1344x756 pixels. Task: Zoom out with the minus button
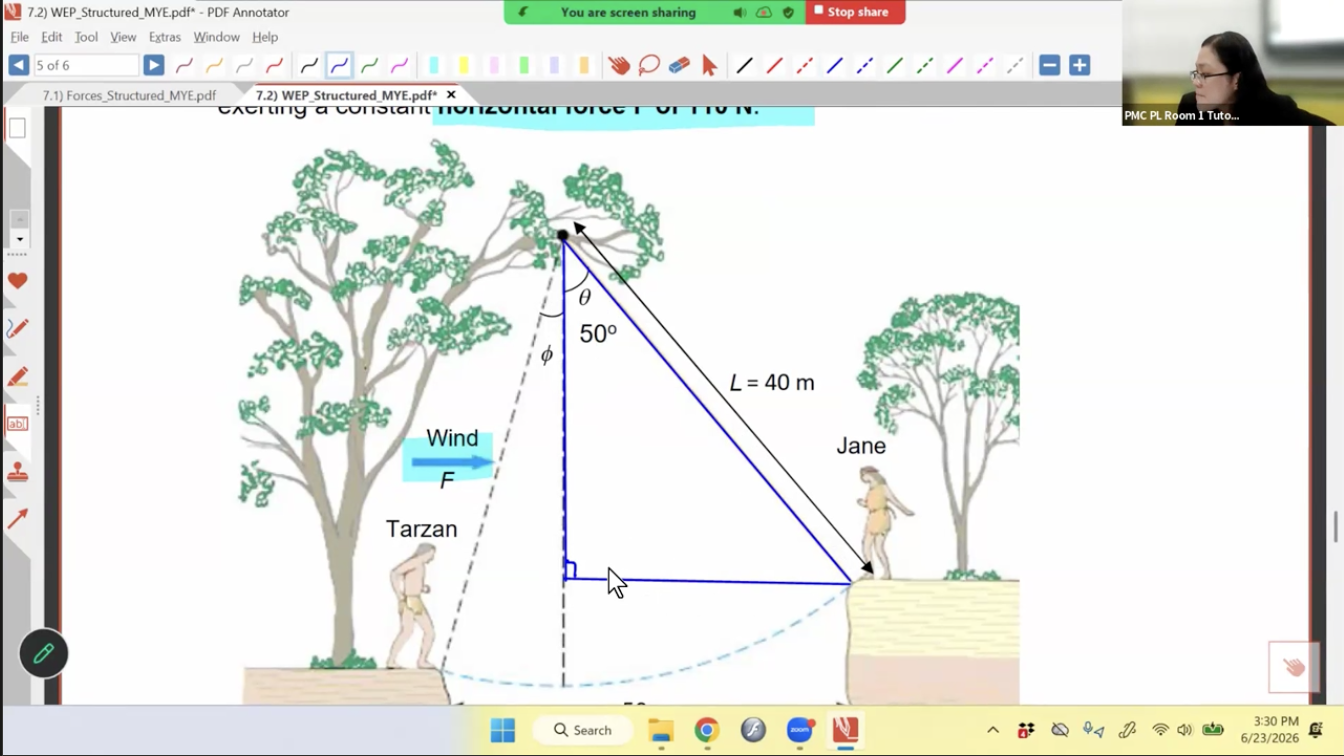point(1049,65)
